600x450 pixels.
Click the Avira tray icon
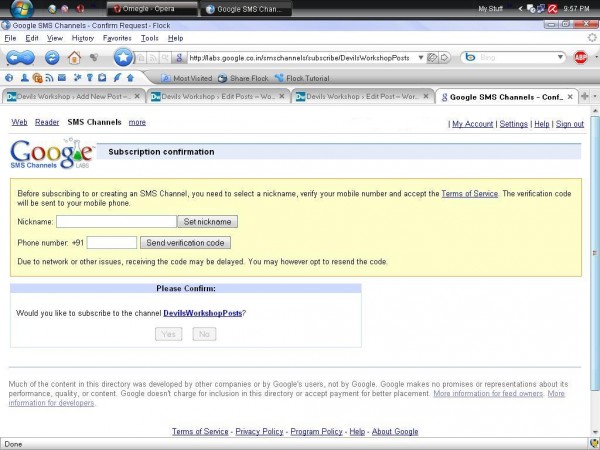(x=553, y=8)
